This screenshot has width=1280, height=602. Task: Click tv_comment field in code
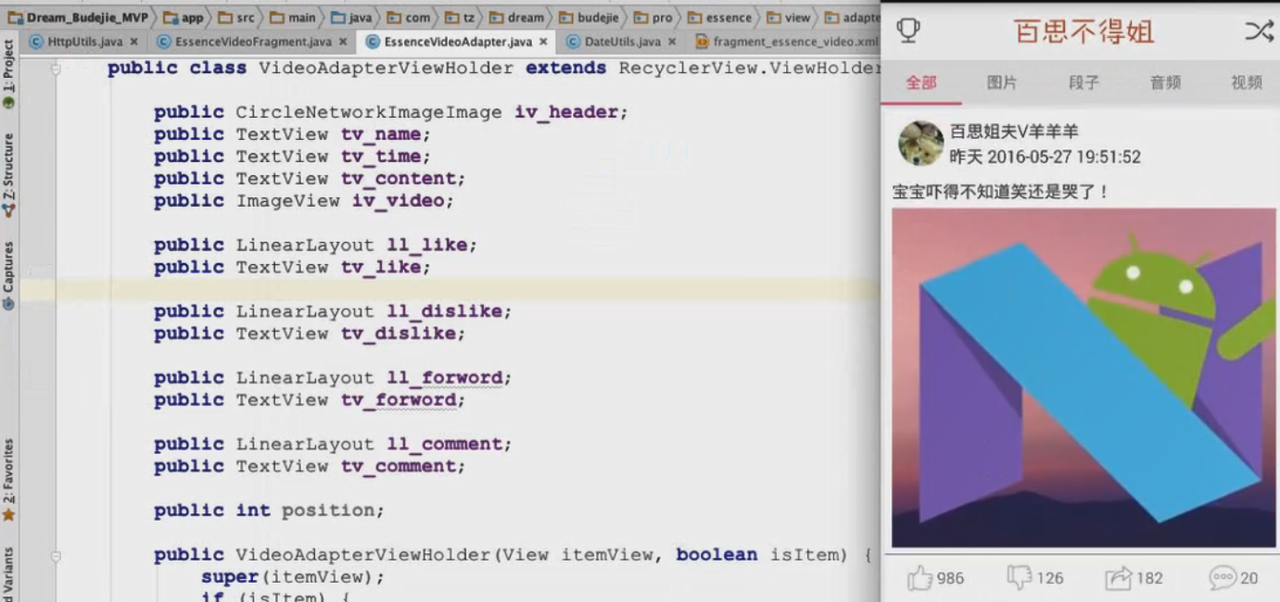(398, 466)
